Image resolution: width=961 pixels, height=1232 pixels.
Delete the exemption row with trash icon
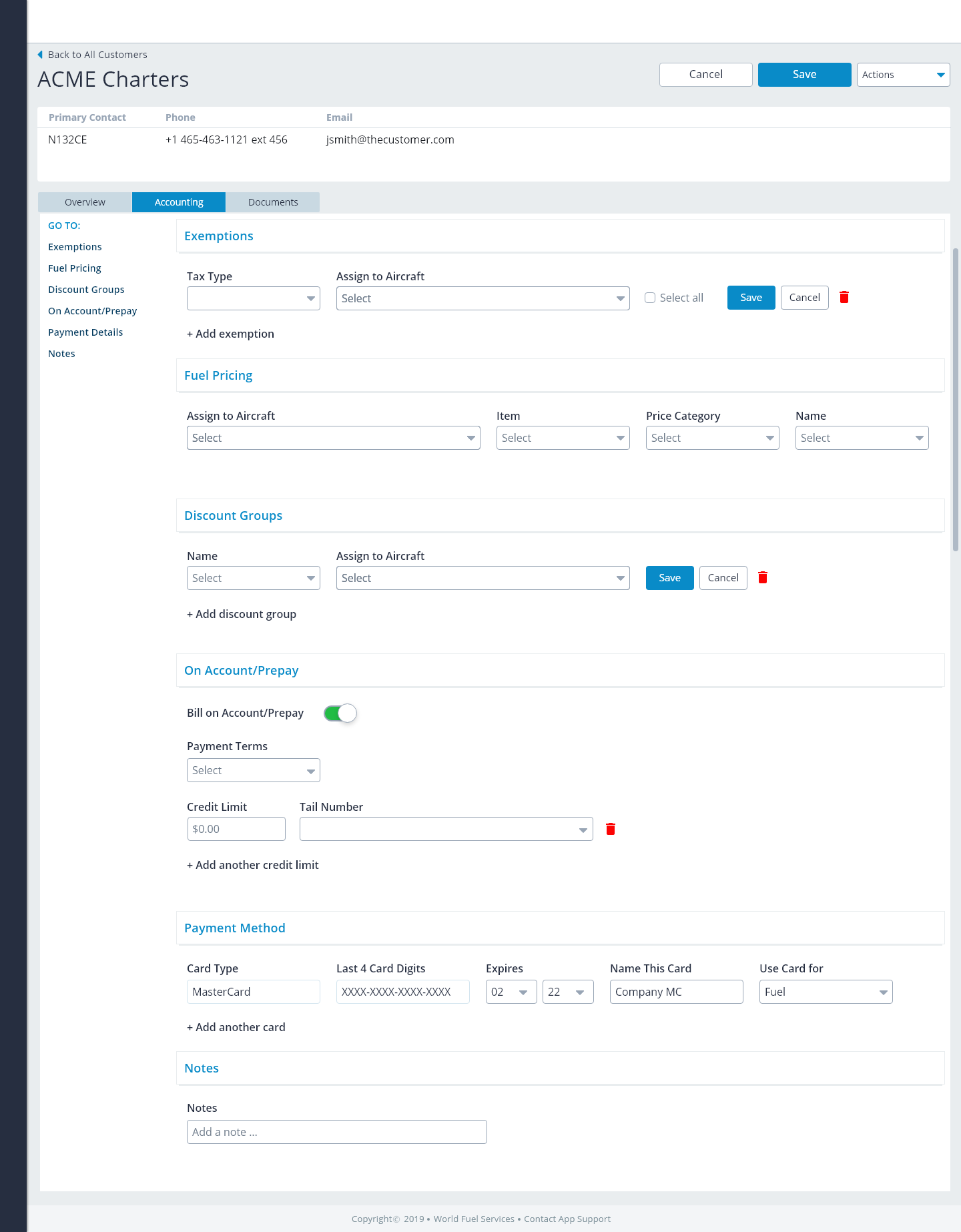click(x=844, y=298)
